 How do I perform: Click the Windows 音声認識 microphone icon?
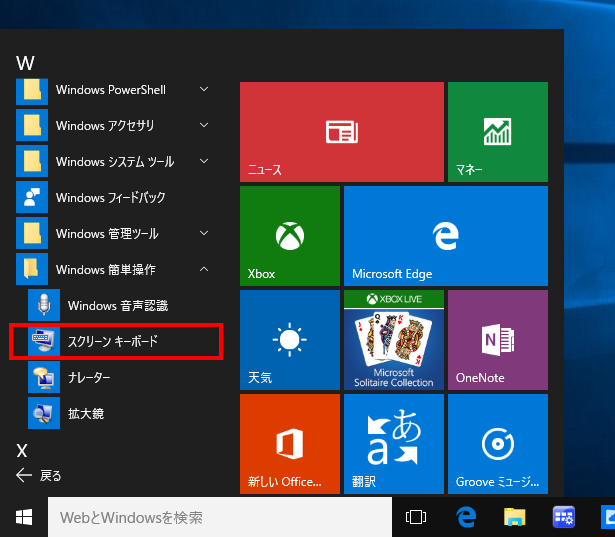(44, 305)
